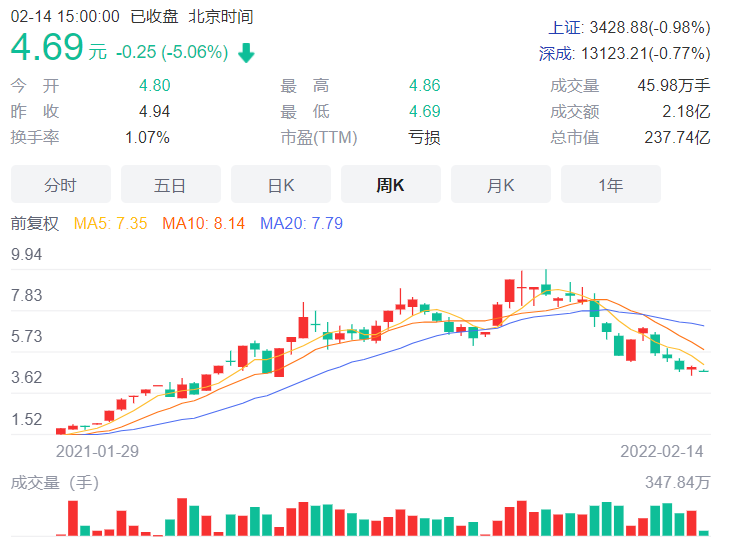Click the 今开 value 4.80
731x544 pixels.
click(155, 85)
